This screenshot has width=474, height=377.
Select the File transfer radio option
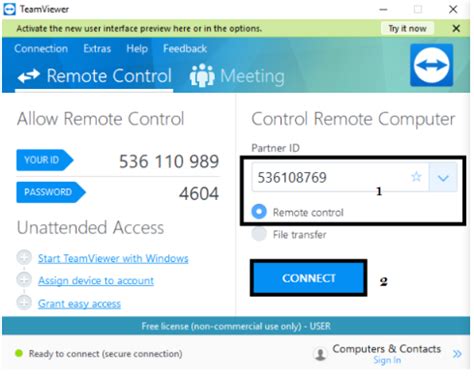click(x=259, y=234)
